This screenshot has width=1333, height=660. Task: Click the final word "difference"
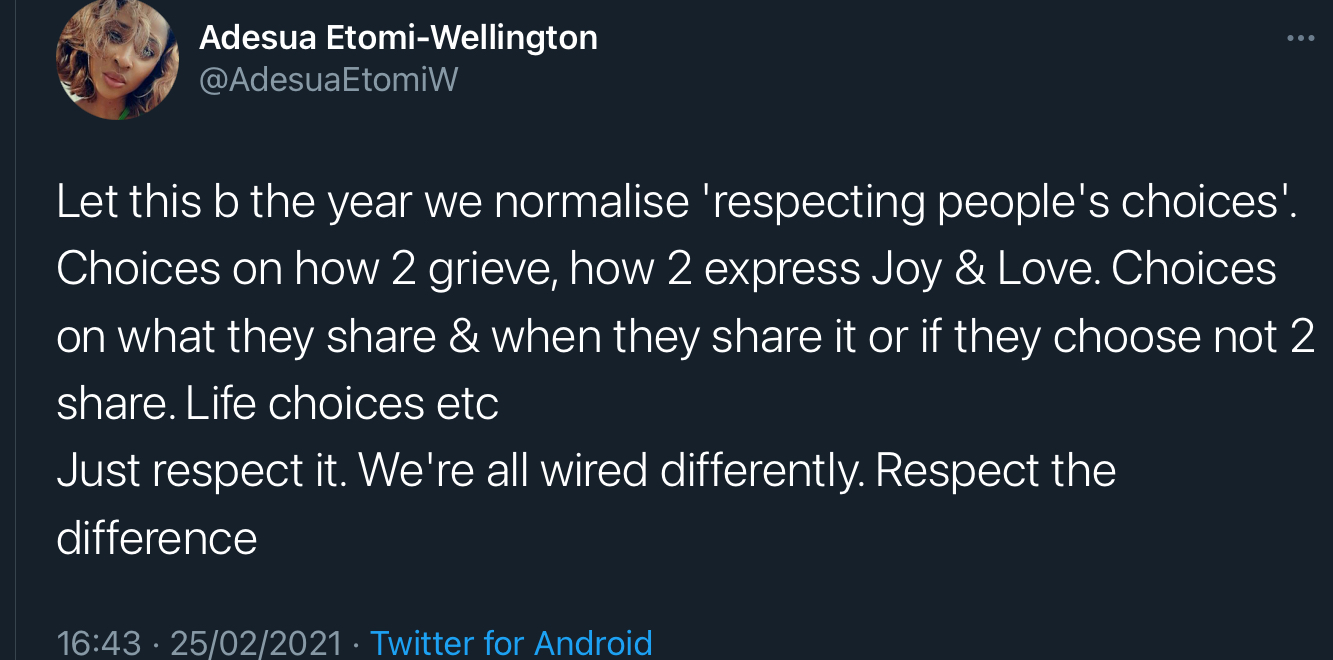click(157, 538)
